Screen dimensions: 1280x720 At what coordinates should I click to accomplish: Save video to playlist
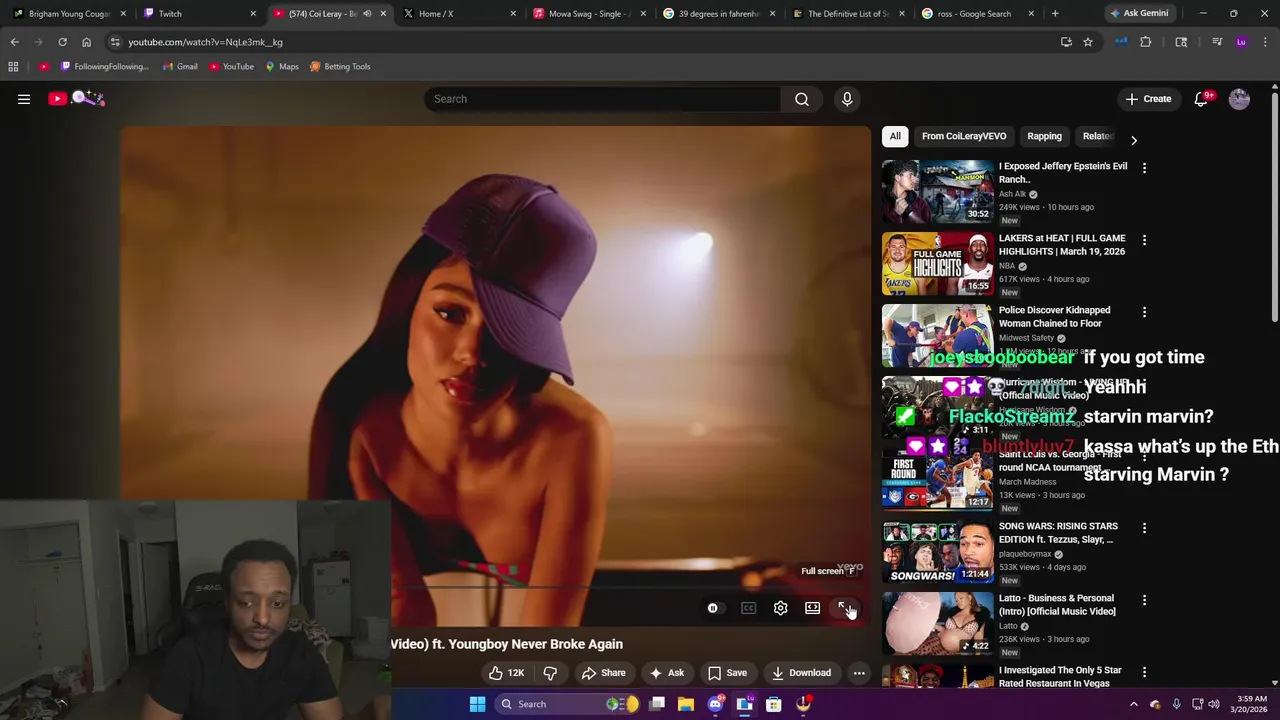[x=727, y=673]
